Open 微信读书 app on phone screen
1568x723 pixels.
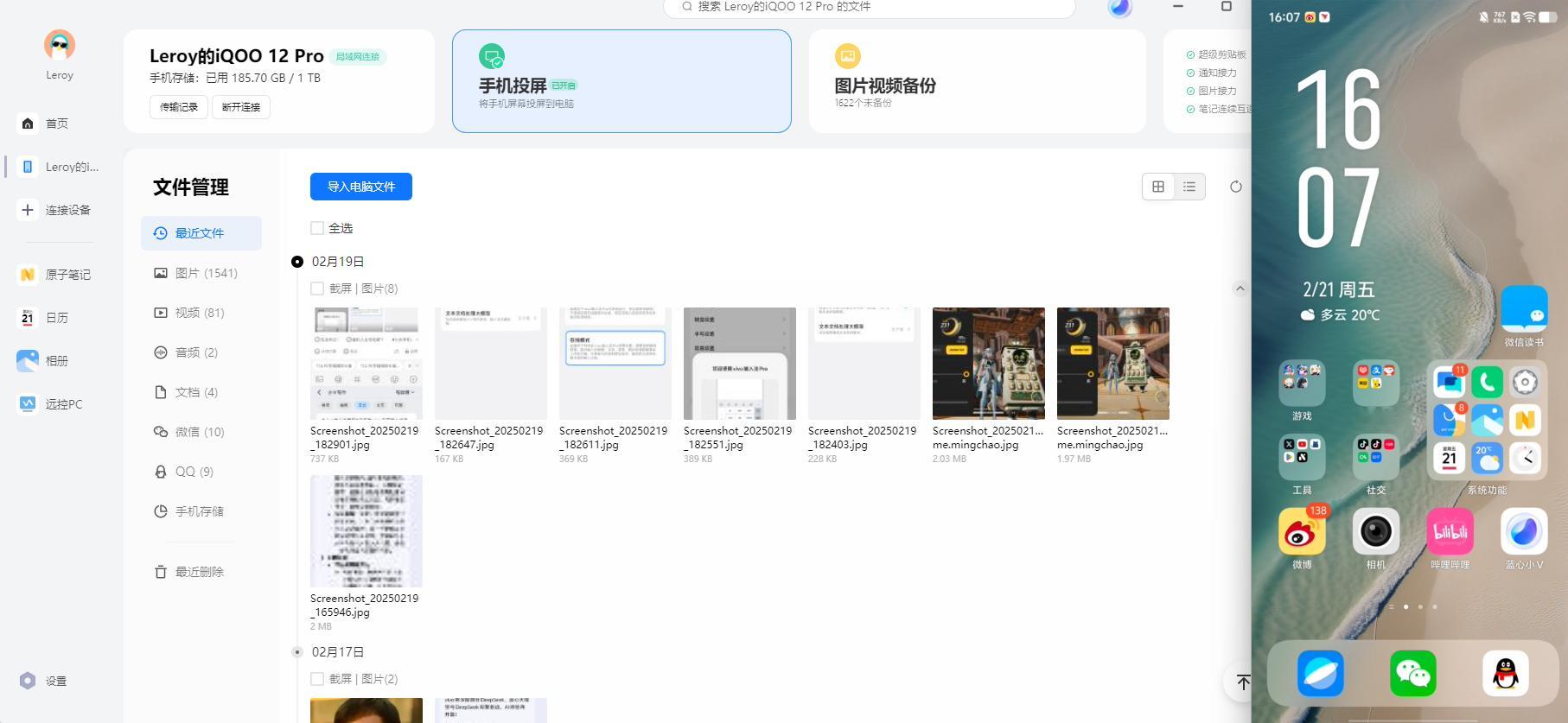(1524, 309)
